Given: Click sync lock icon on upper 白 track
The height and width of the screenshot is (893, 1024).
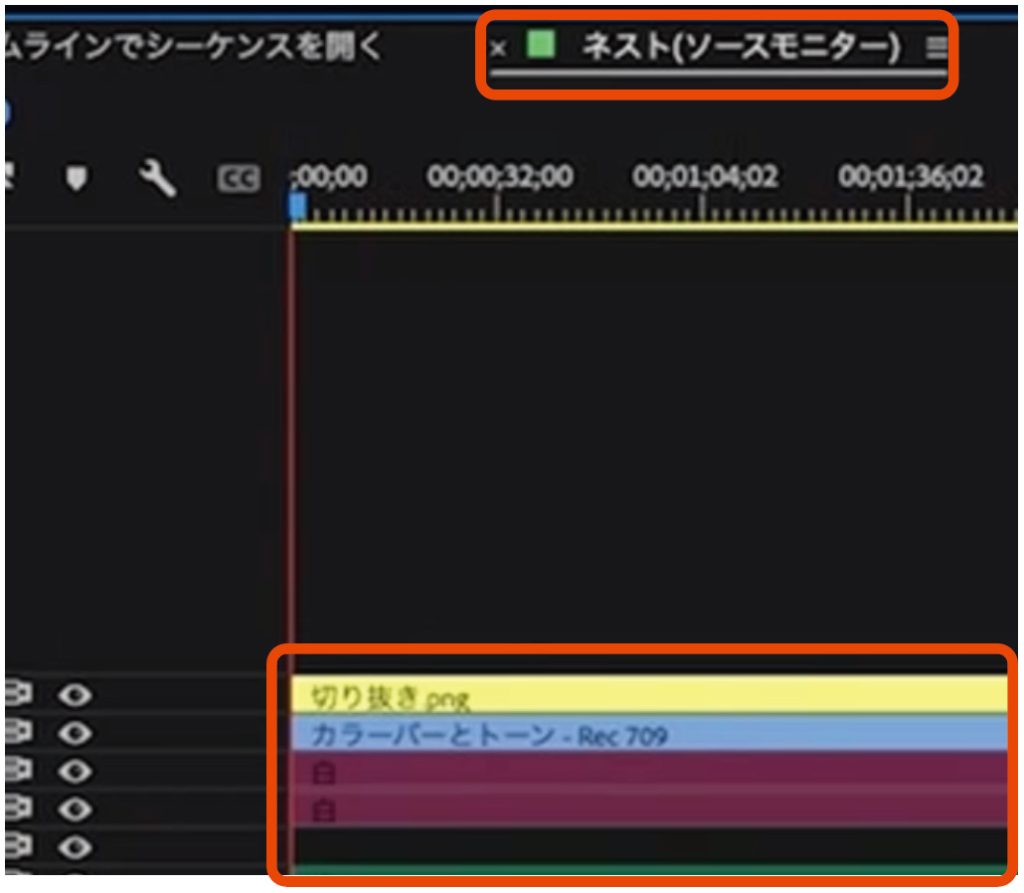Looking at the screenshot, I should click(17, 771).
